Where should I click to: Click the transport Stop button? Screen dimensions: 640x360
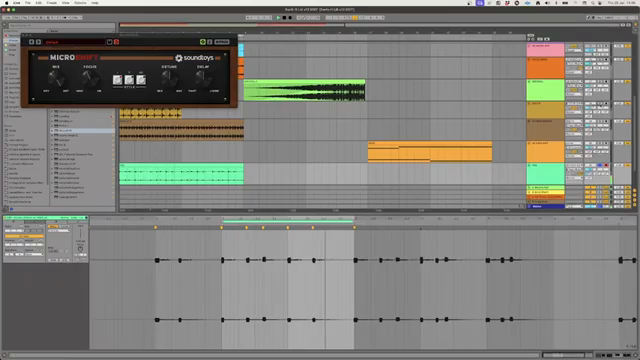point(284,18)
